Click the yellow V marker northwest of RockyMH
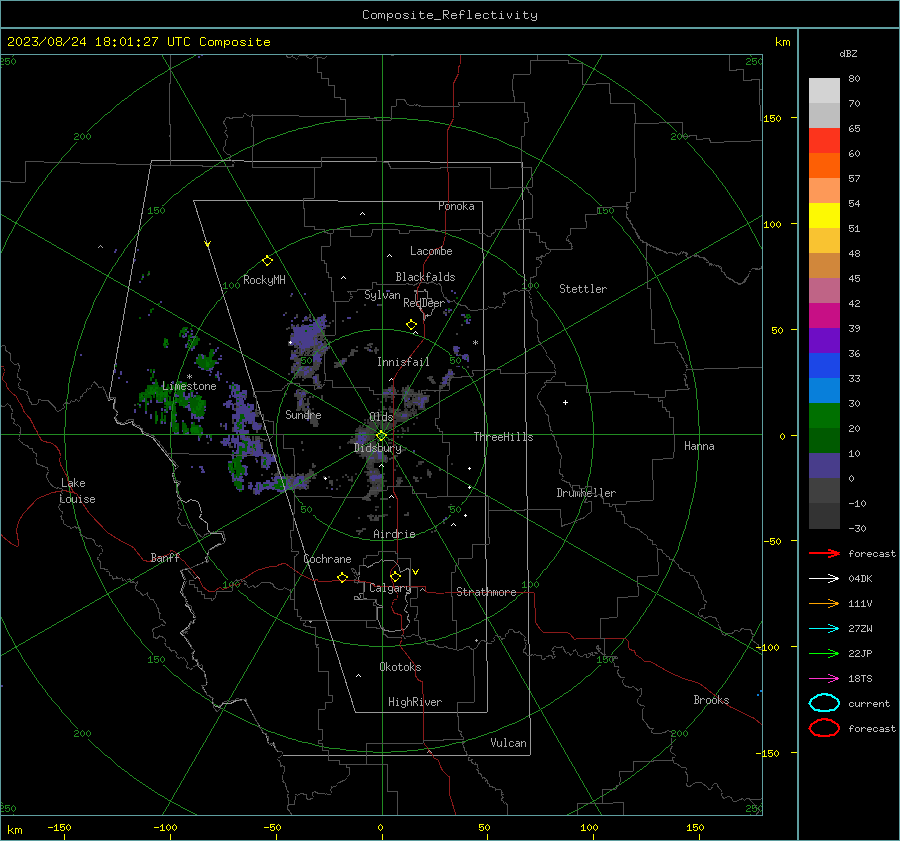900x841 pixels. [208, 245]
